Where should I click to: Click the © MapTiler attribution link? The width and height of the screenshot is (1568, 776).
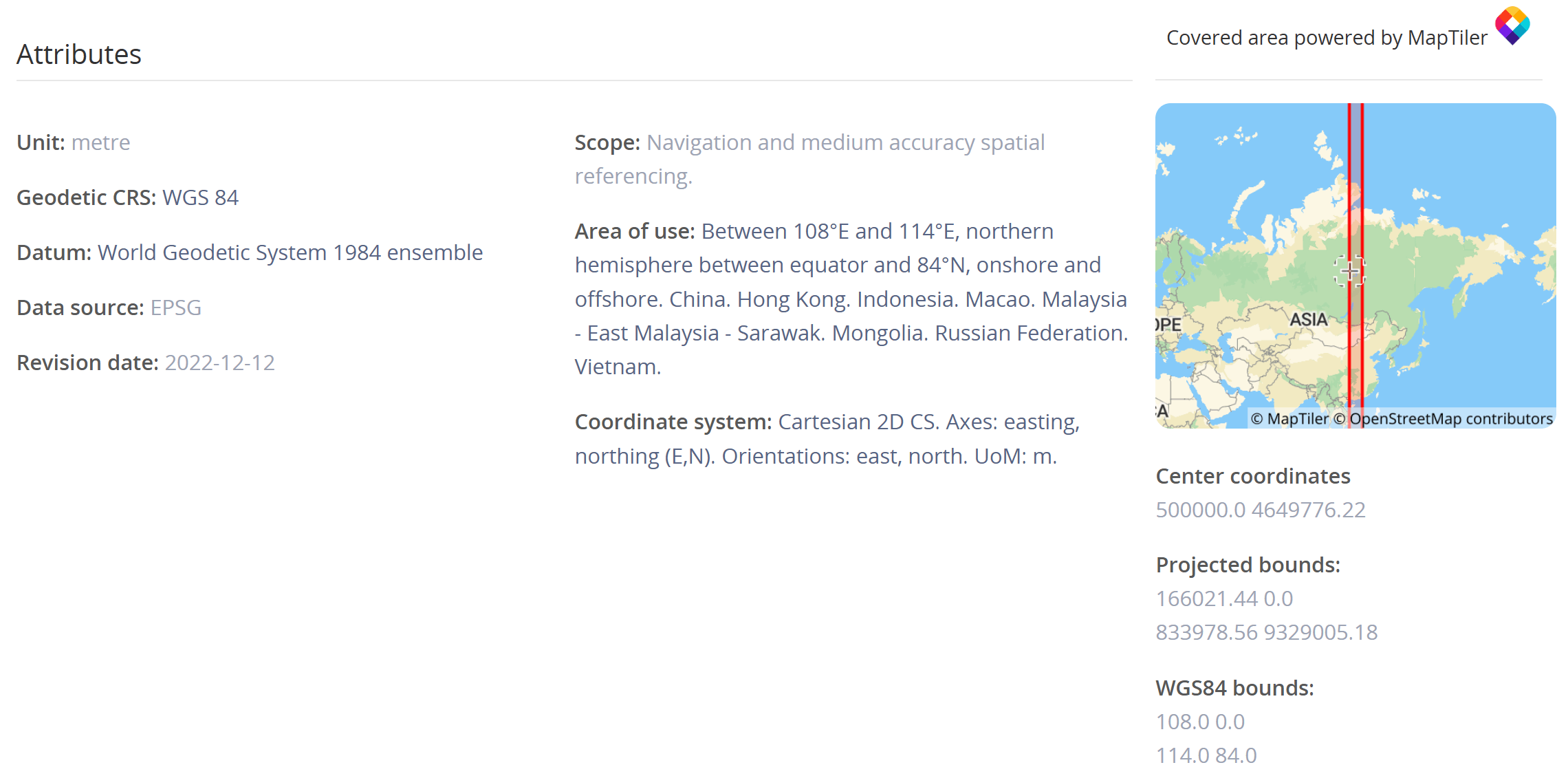coord(1289,419)
